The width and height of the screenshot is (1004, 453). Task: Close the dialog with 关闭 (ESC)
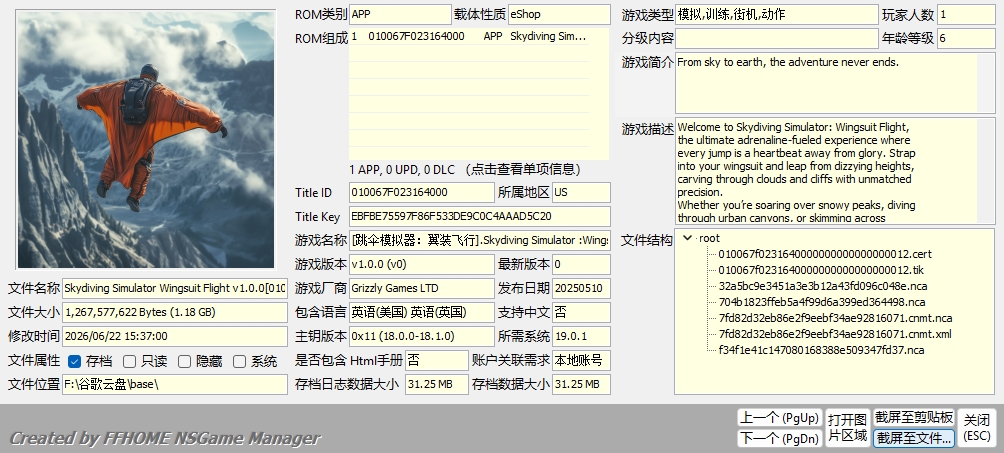[x=977, y=427]
